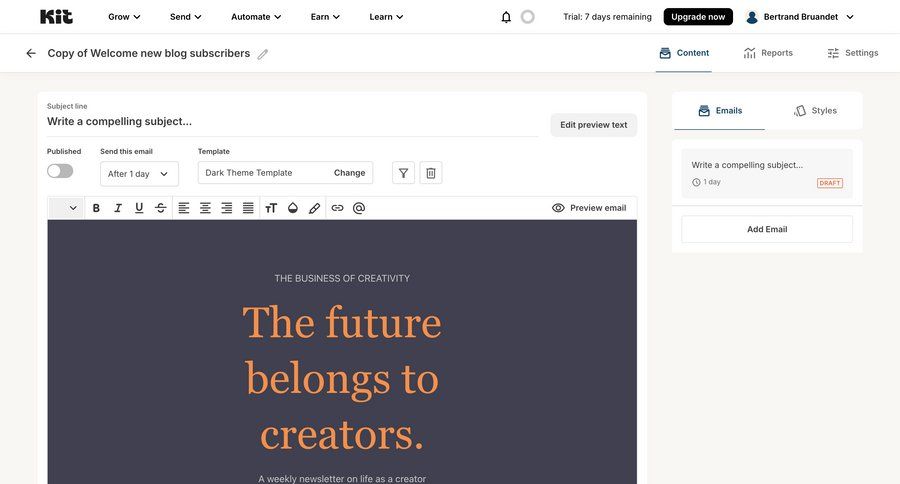Click the user avatar icon
Viewport: 900px width, 484px height.
(752, 17)
